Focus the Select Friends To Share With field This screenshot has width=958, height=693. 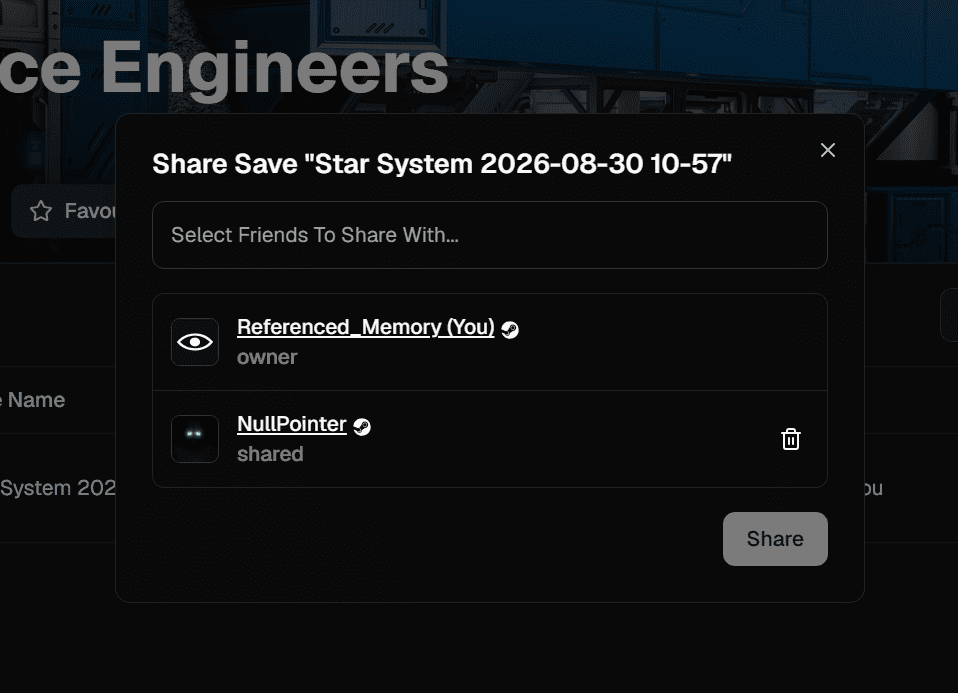click(489, 235)
